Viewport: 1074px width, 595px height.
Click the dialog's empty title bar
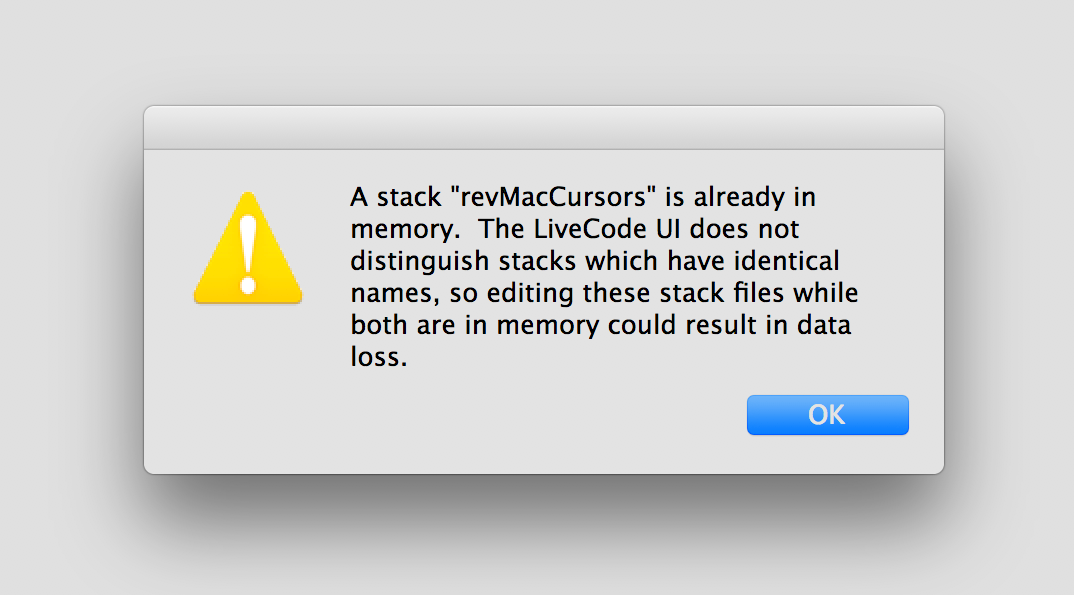pos(543,128)
